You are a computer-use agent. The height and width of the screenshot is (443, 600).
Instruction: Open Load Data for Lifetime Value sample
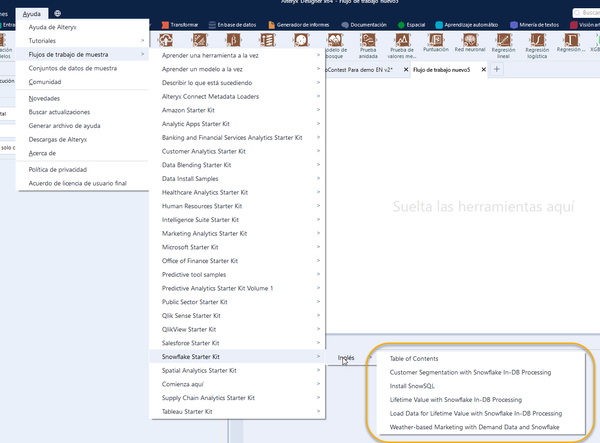point(481,414)
